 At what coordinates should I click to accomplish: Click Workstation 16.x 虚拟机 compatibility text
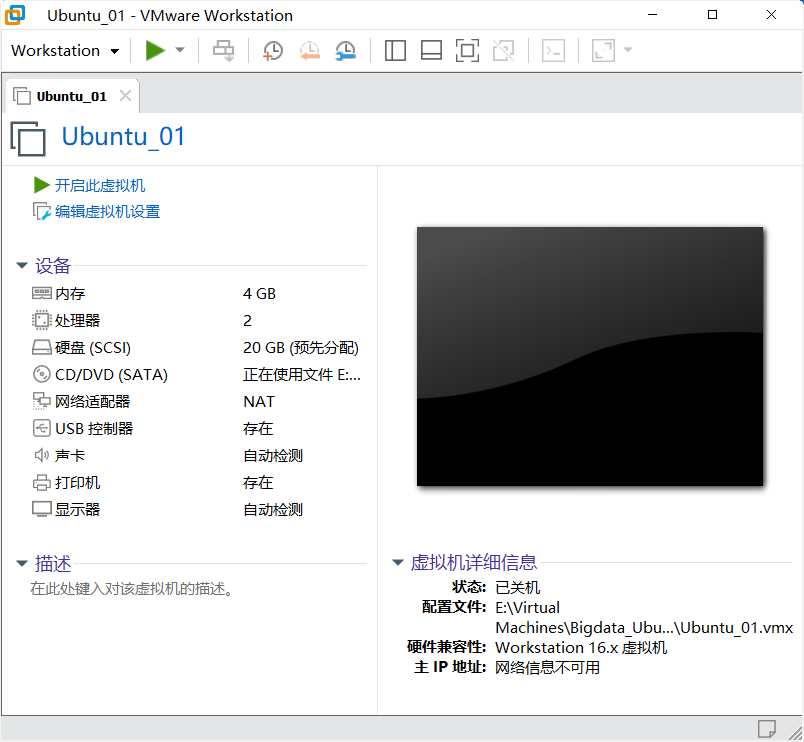(x=581, y=648)
